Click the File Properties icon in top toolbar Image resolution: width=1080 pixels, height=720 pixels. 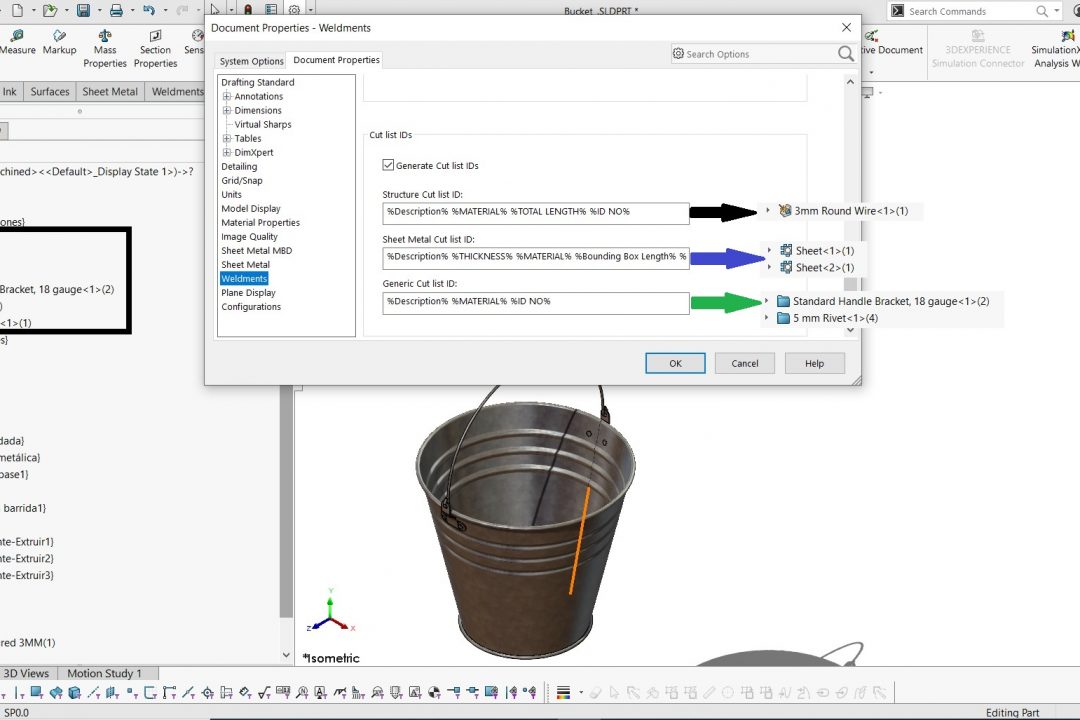271,10
